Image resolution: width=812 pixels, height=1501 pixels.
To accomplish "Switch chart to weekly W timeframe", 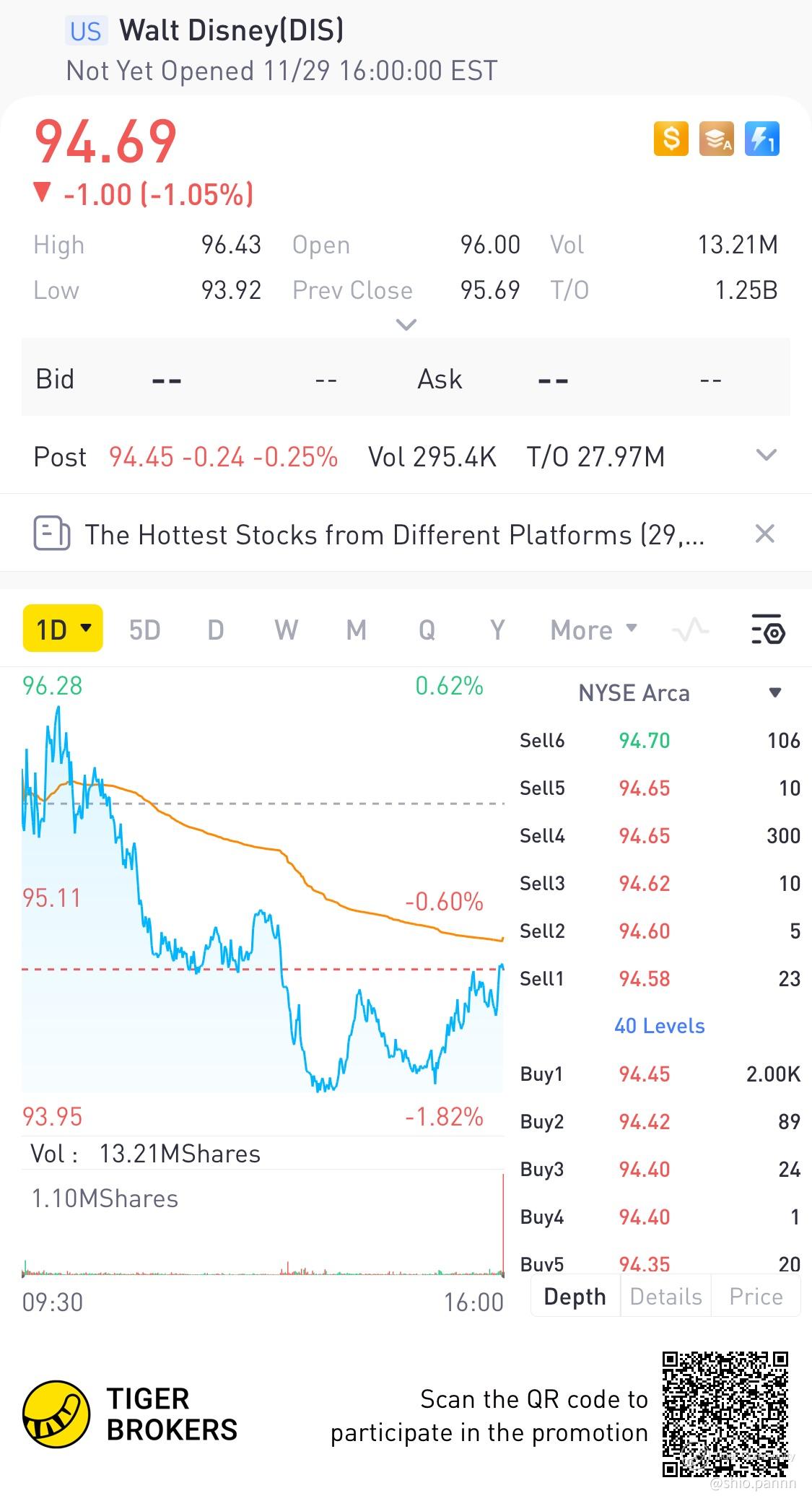I will click(x=286, y=630).
